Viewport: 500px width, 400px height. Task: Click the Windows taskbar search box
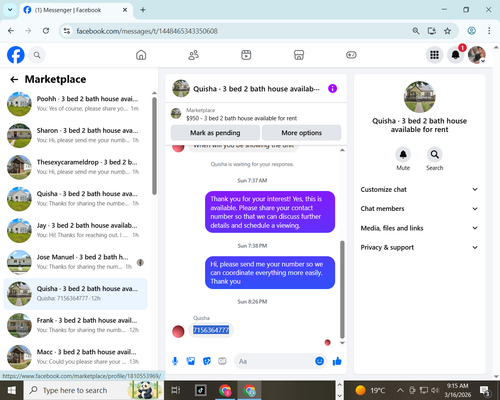93,390
